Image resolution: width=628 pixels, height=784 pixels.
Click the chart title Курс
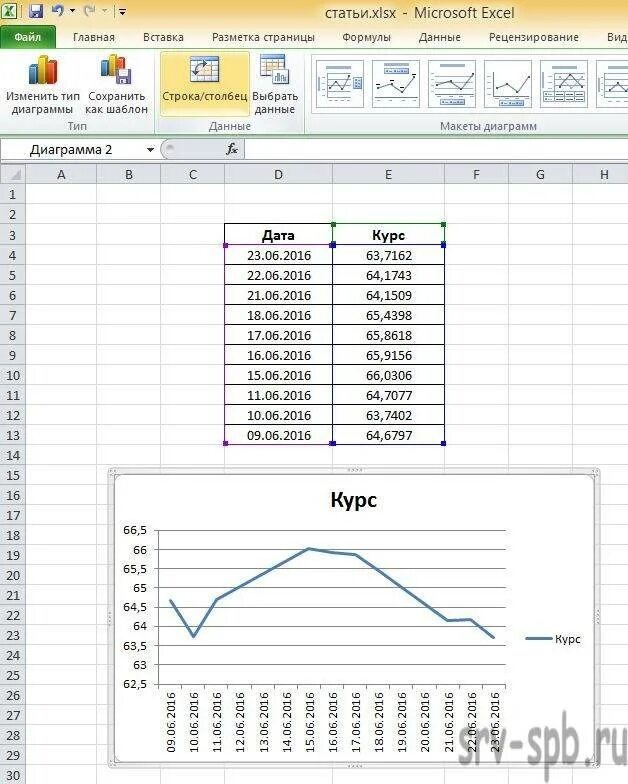point(354,500)
